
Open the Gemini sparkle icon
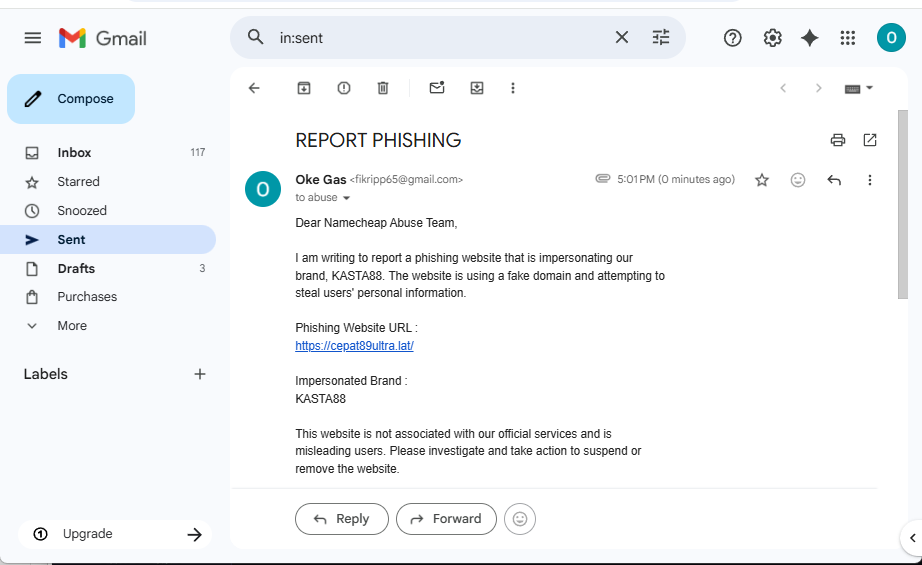click(810, 38)
